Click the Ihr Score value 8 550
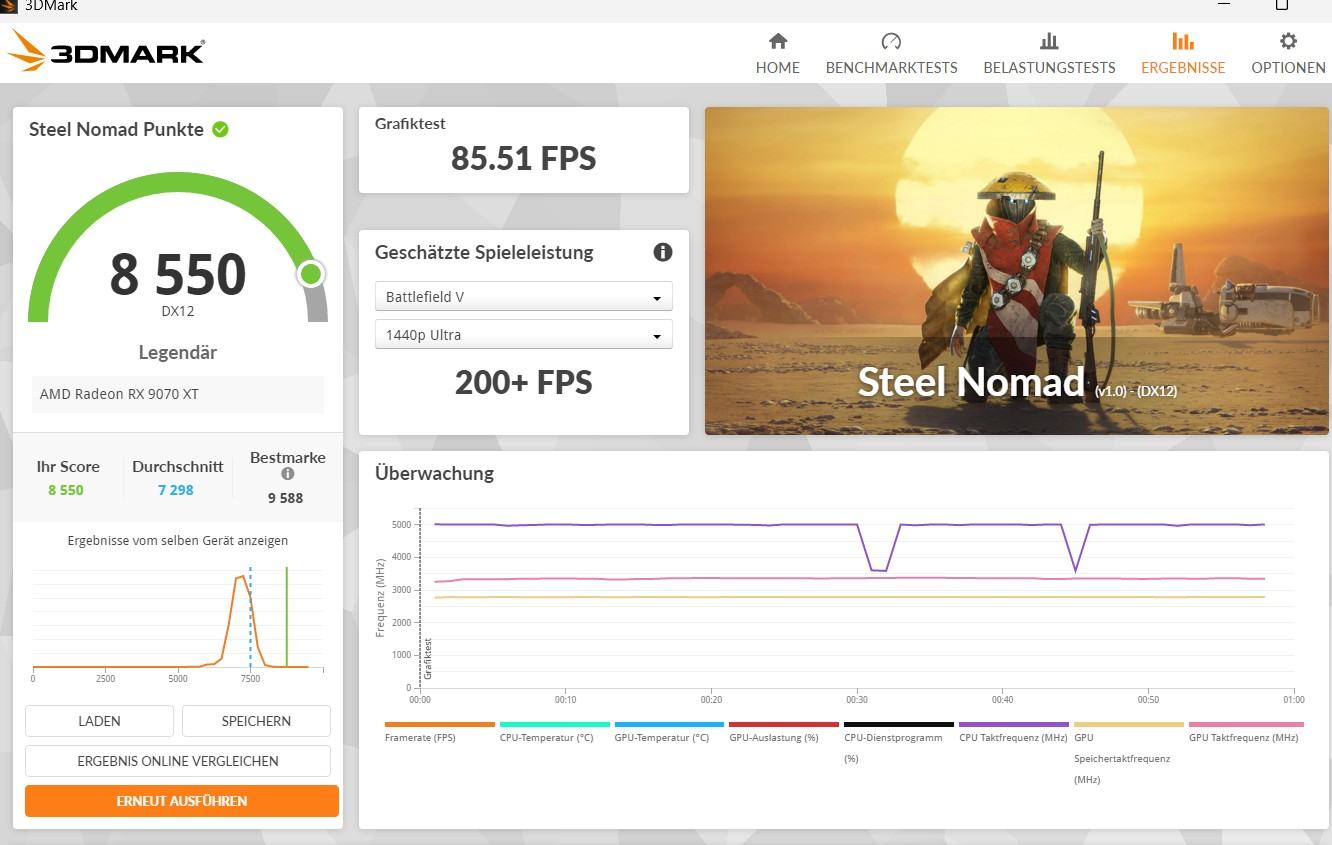Image resolution: width=1332 pixels, height=845 pixels. point(66,490)
